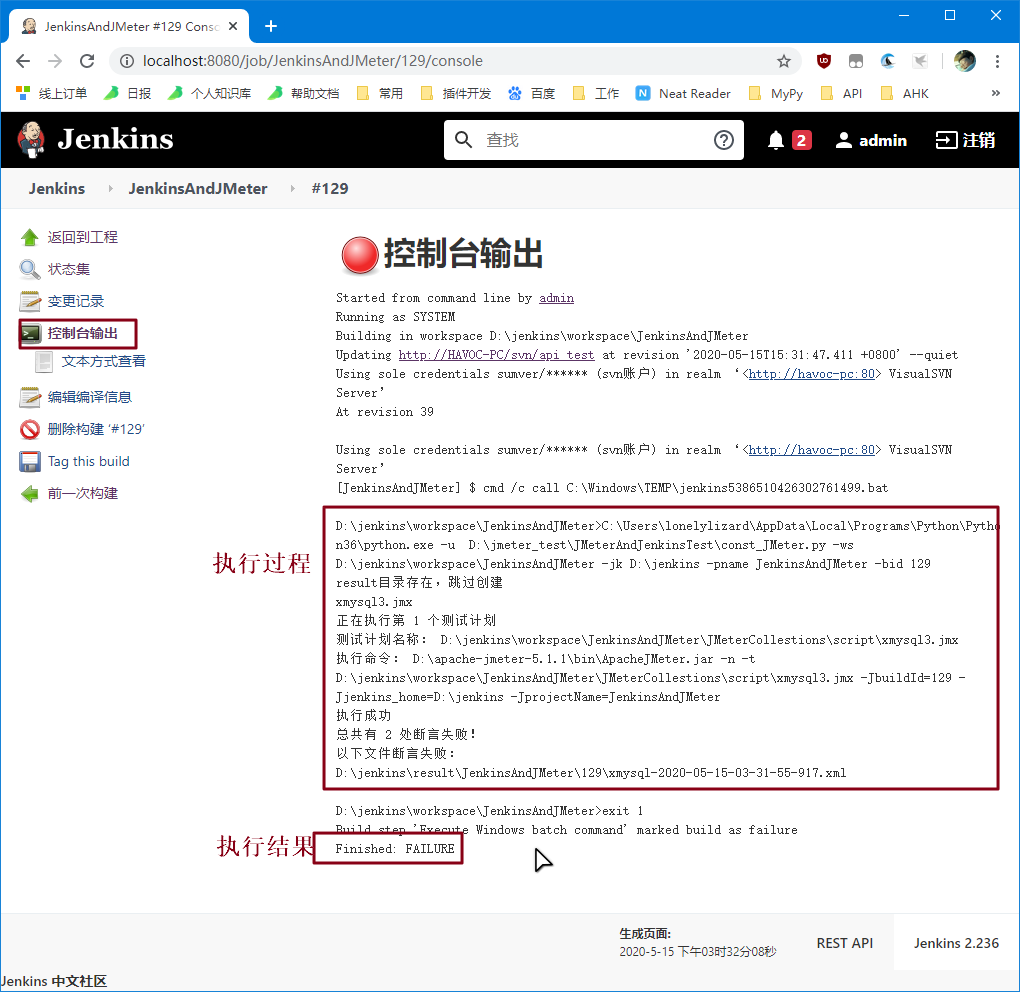Click the site info icon in address bar
This screenshot has width=1020, height=992.
127,61
